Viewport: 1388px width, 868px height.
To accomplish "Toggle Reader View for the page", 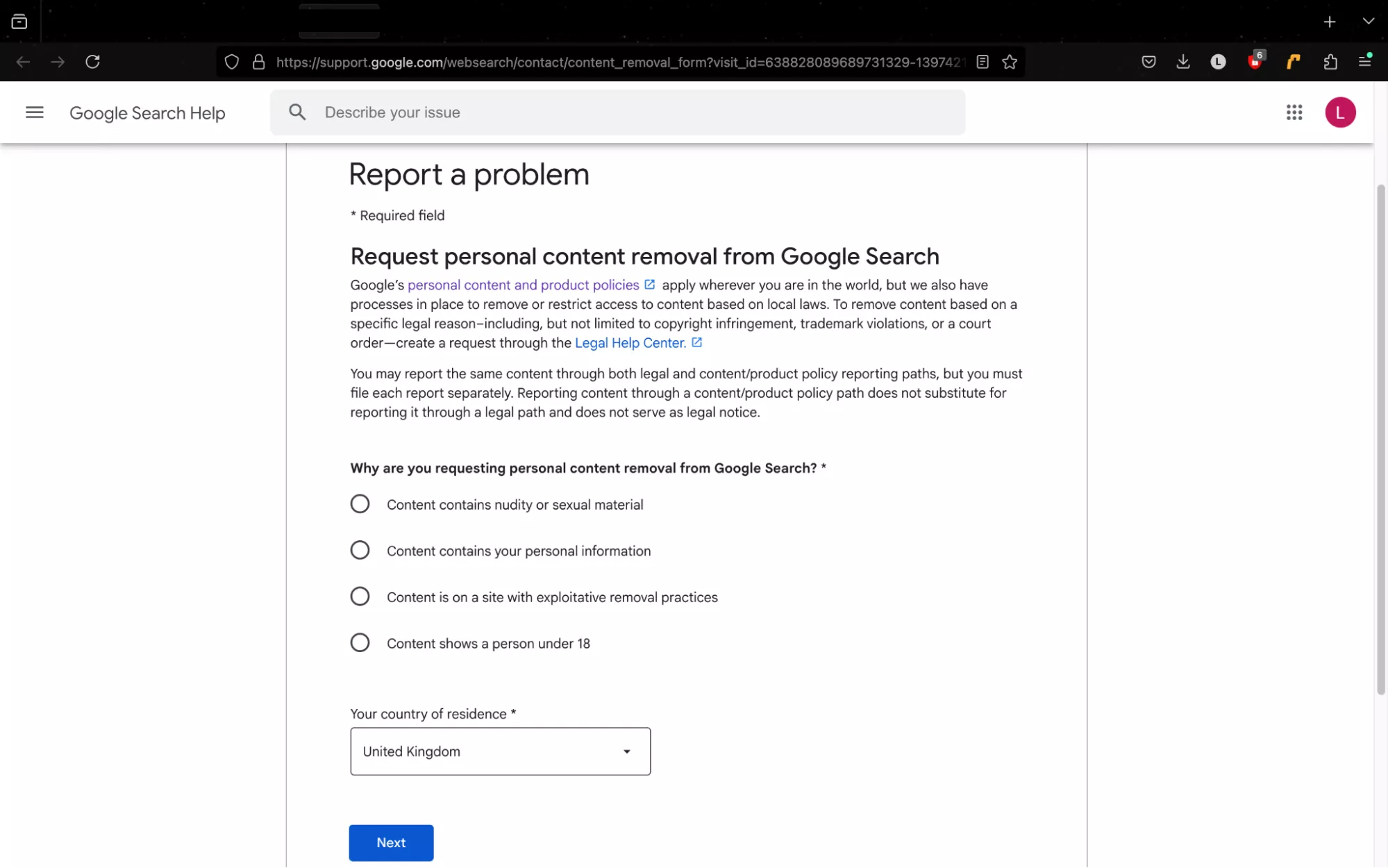I will 983,62.
